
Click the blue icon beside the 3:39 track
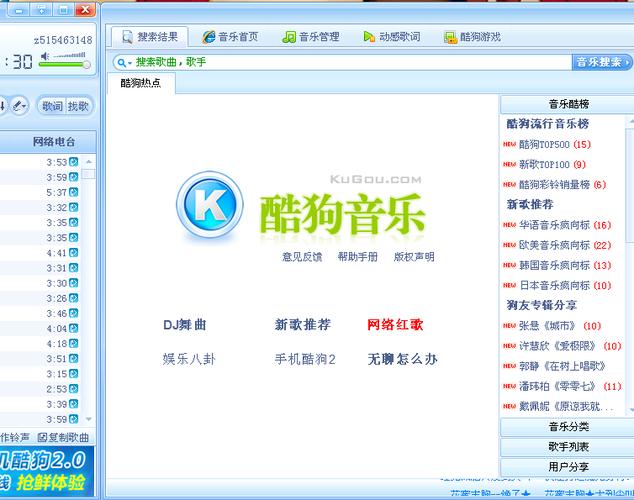[74, 404]
